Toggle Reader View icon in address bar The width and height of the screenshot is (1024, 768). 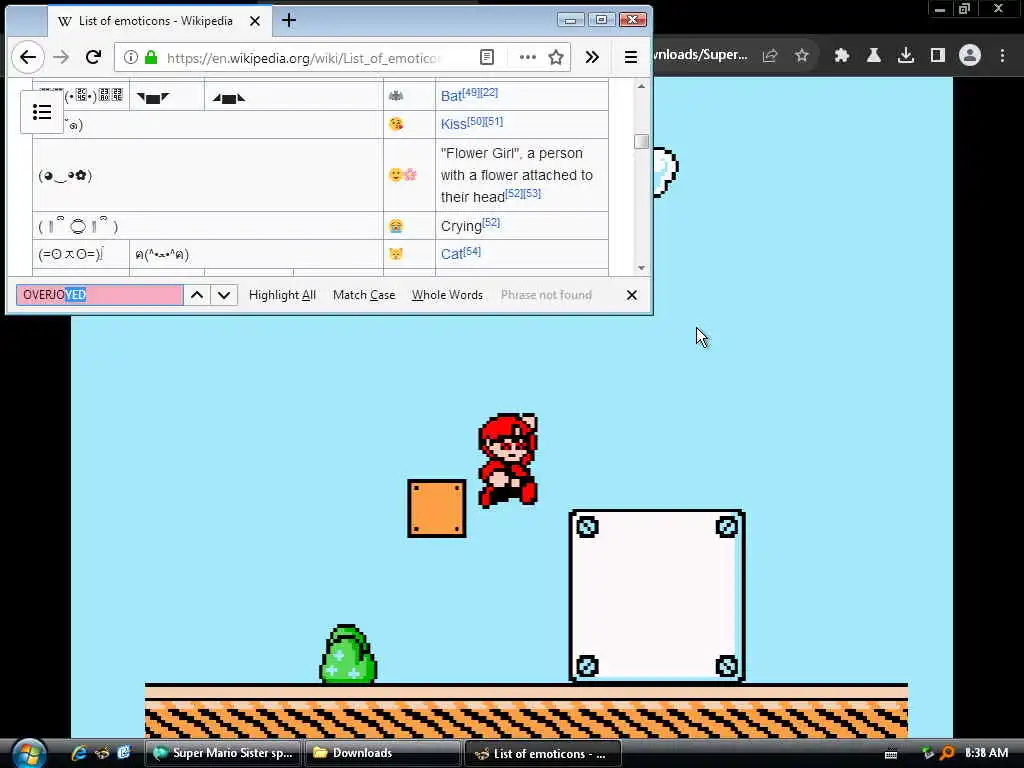pyautogui.click(x=487, y=57)
